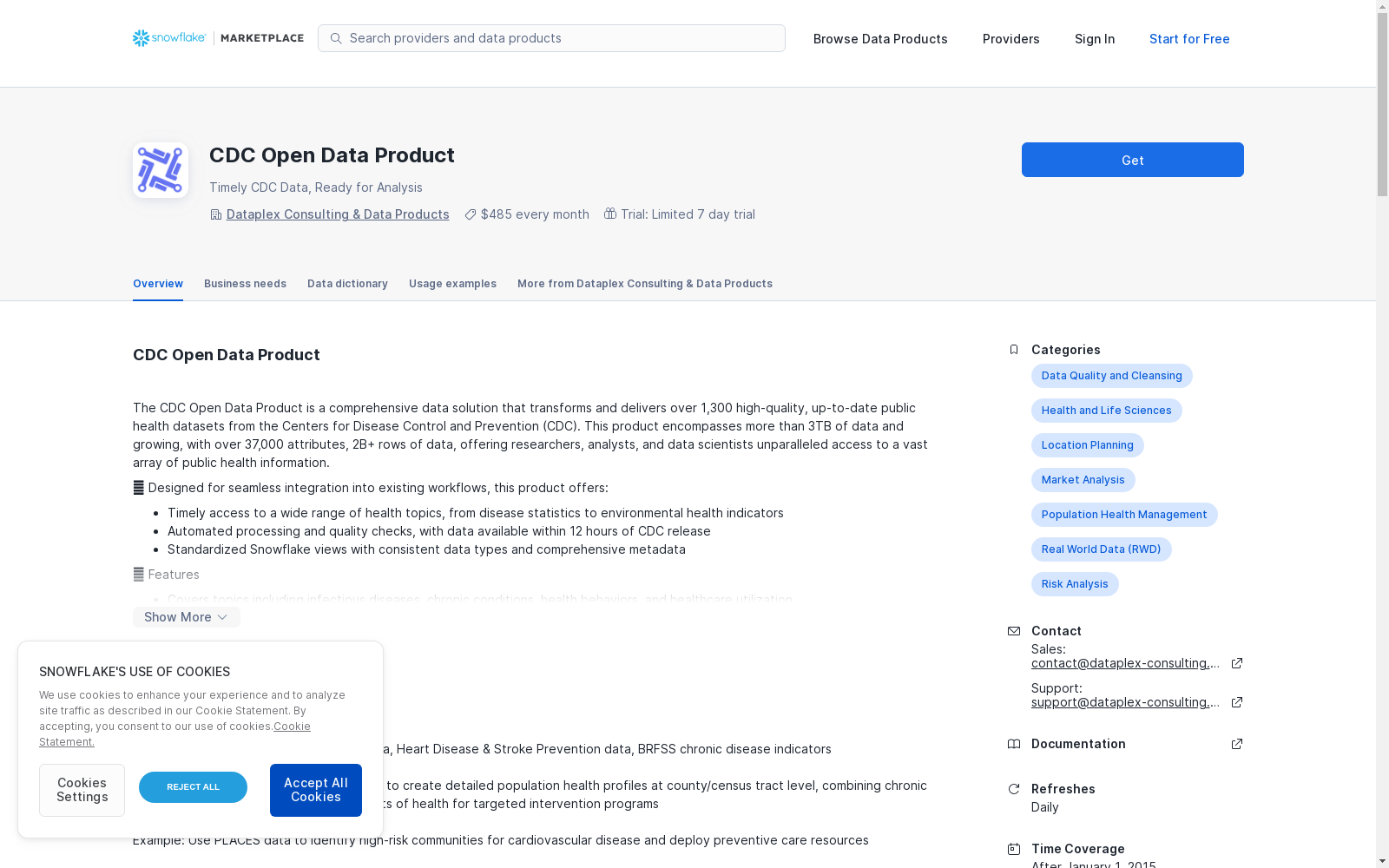The height and width of the screenshot is (868, 1389).
Task: Select Data Quality and Cleansing category
Action: [x=1112, y=376]
